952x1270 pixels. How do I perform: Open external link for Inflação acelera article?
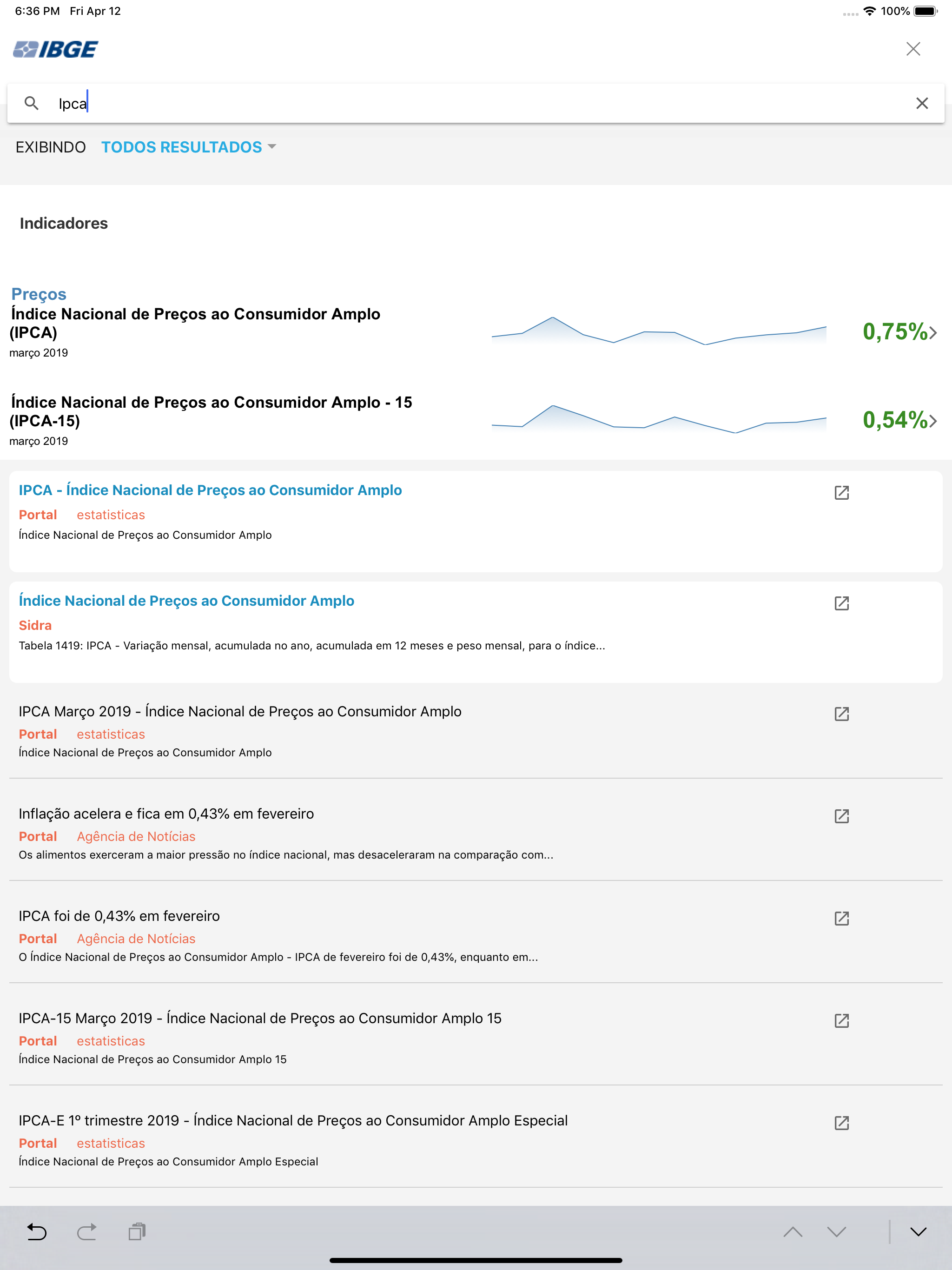(842, 816)
